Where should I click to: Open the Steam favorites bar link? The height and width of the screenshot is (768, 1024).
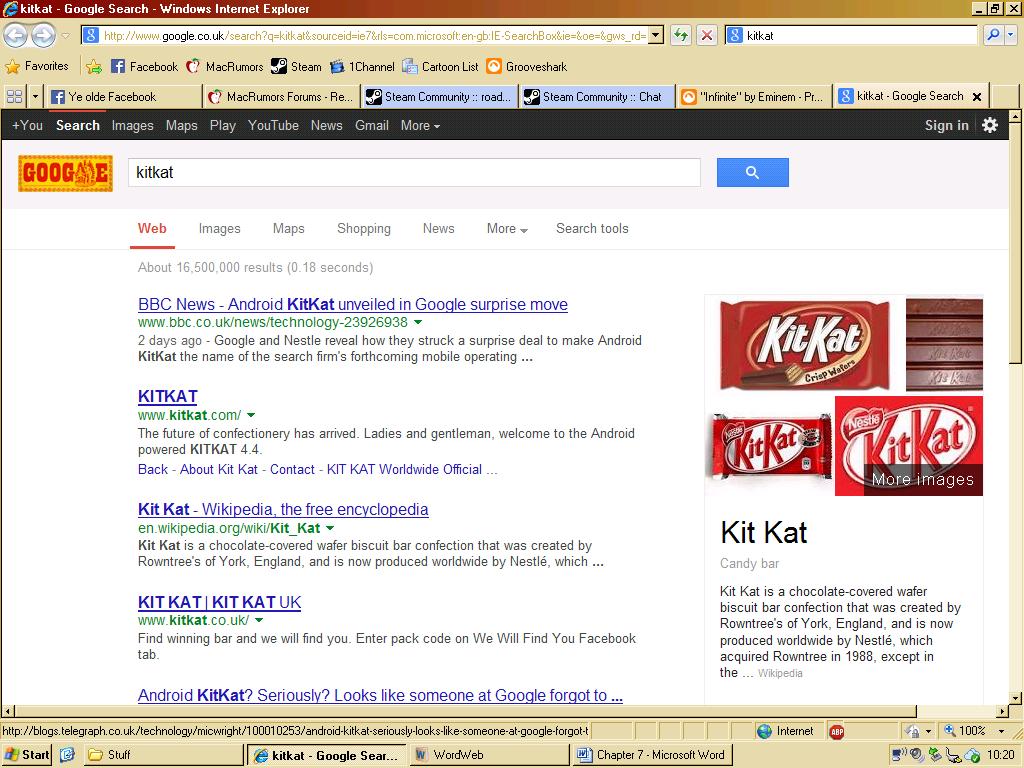click(296, 67)
